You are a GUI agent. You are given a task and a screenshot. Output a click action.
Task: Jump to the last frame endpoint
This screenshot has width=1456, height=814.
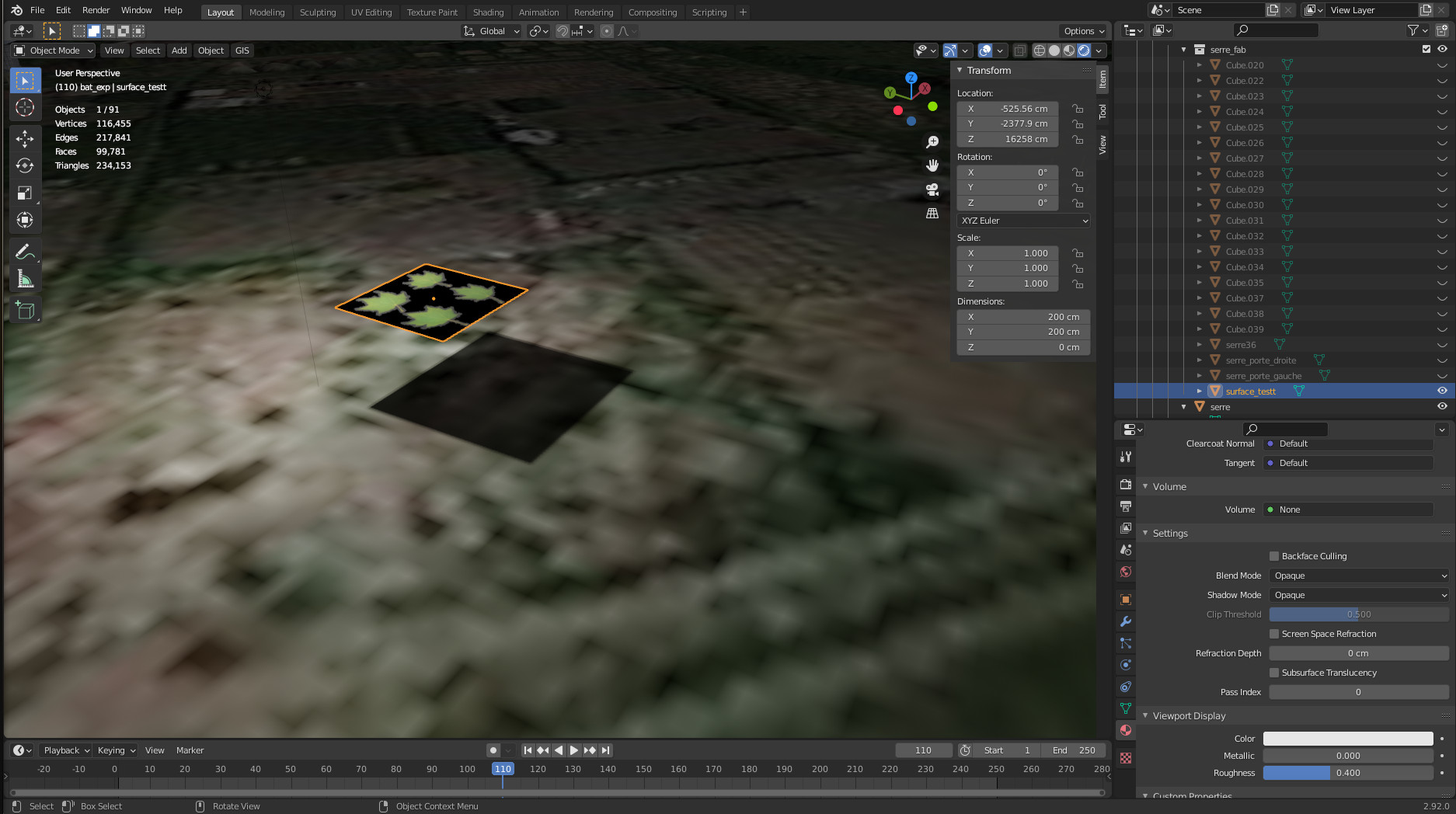(606, 750)
